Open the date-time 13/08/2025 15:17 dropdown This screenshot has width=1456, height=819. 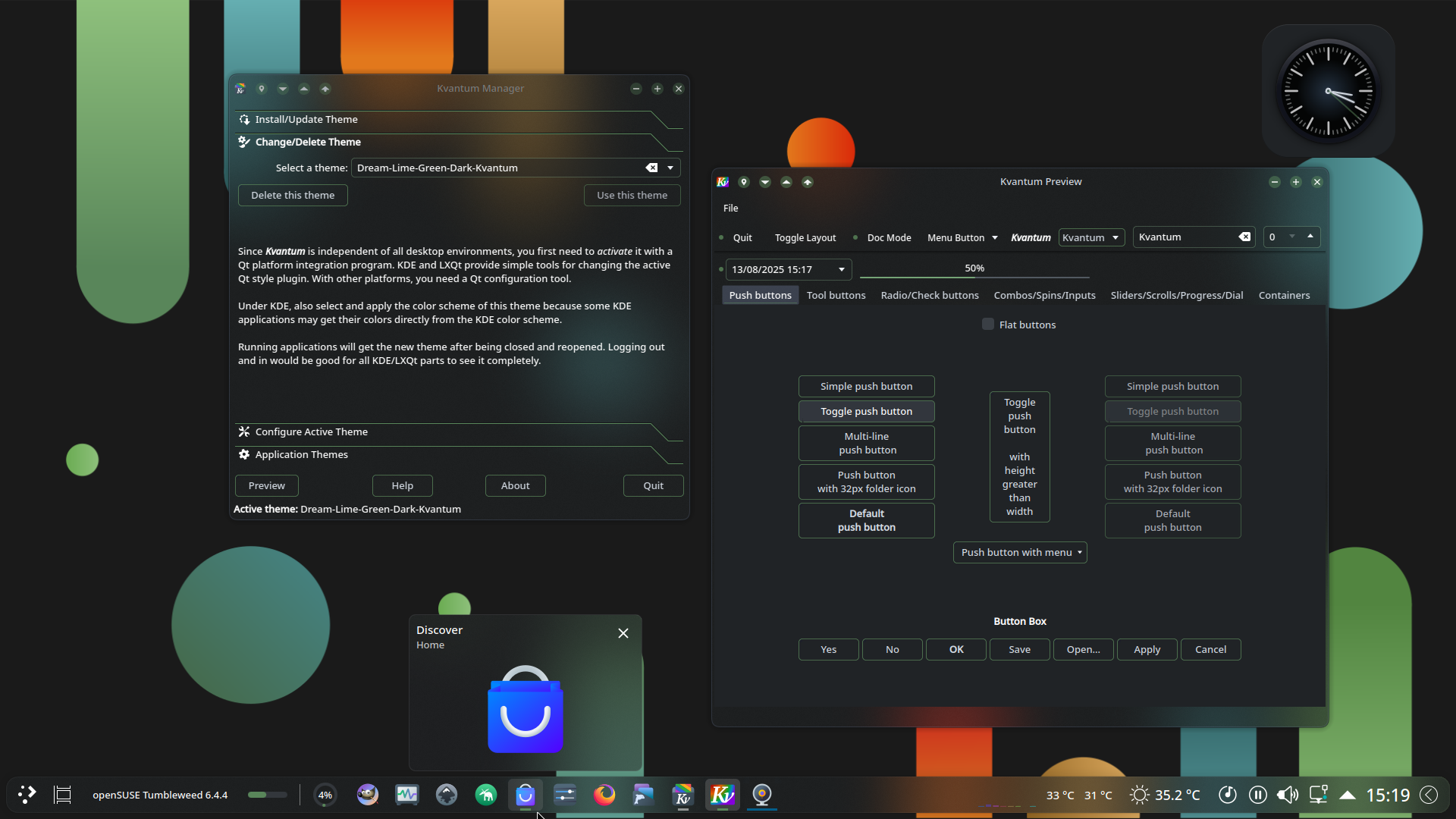[789, 269]
